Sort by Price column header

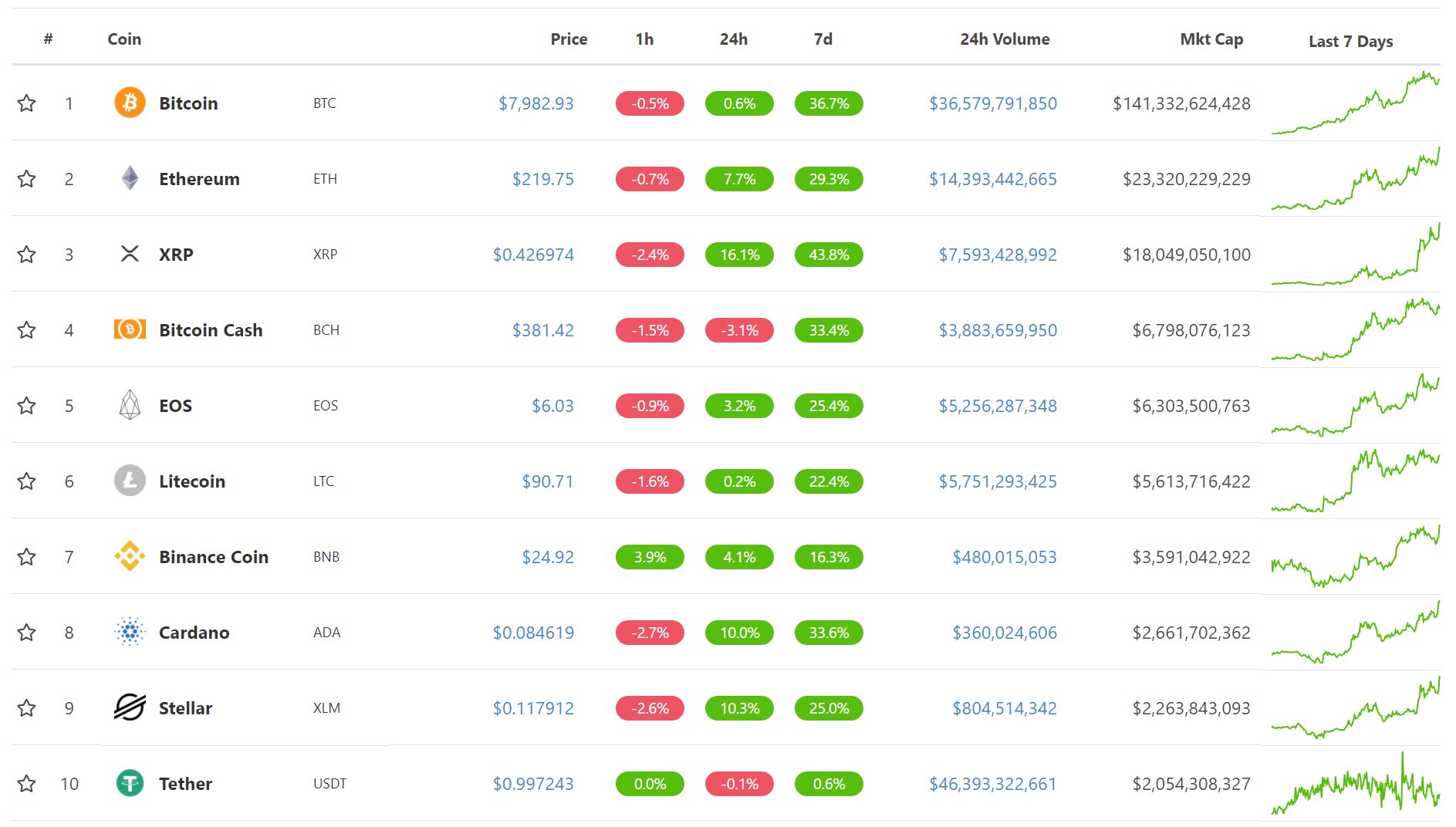point(569,39)
